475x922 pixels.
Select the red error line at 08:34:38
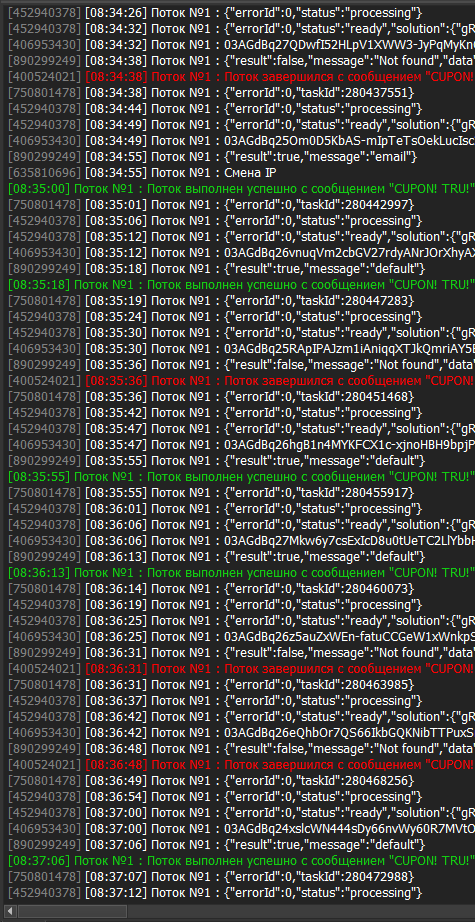(x=238, y=76)
